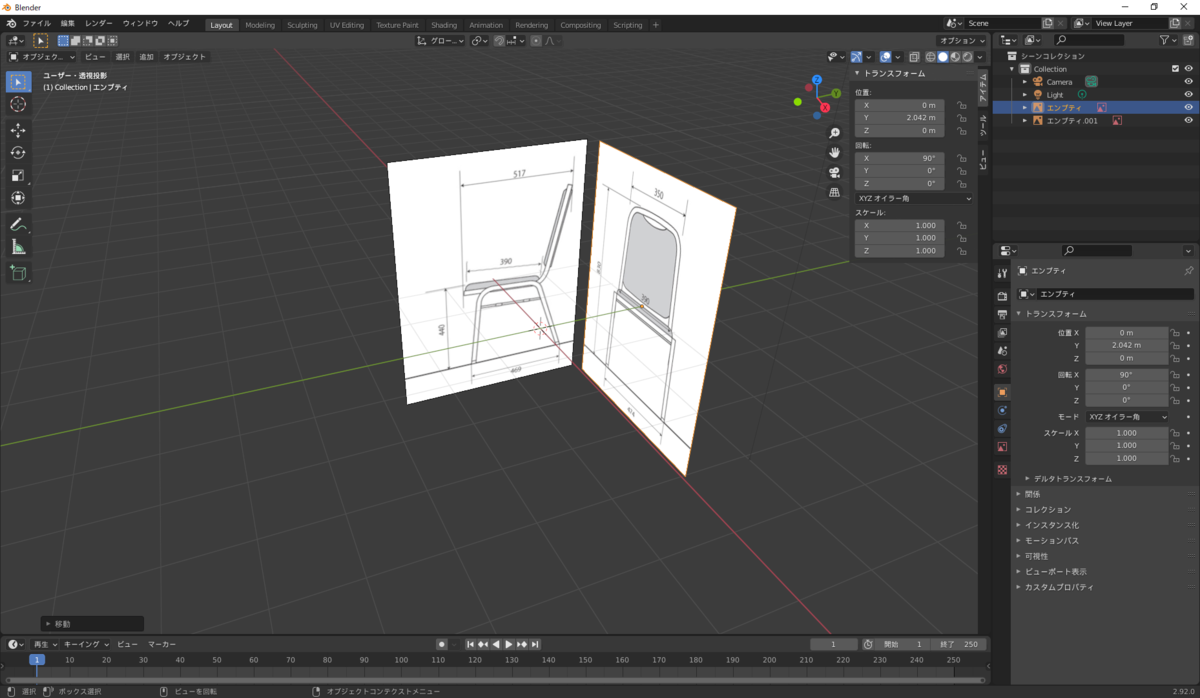The width and height of the screenshot is (1200, 698).
Task: Open the オプション dropdown
Action: pos(963,41)
